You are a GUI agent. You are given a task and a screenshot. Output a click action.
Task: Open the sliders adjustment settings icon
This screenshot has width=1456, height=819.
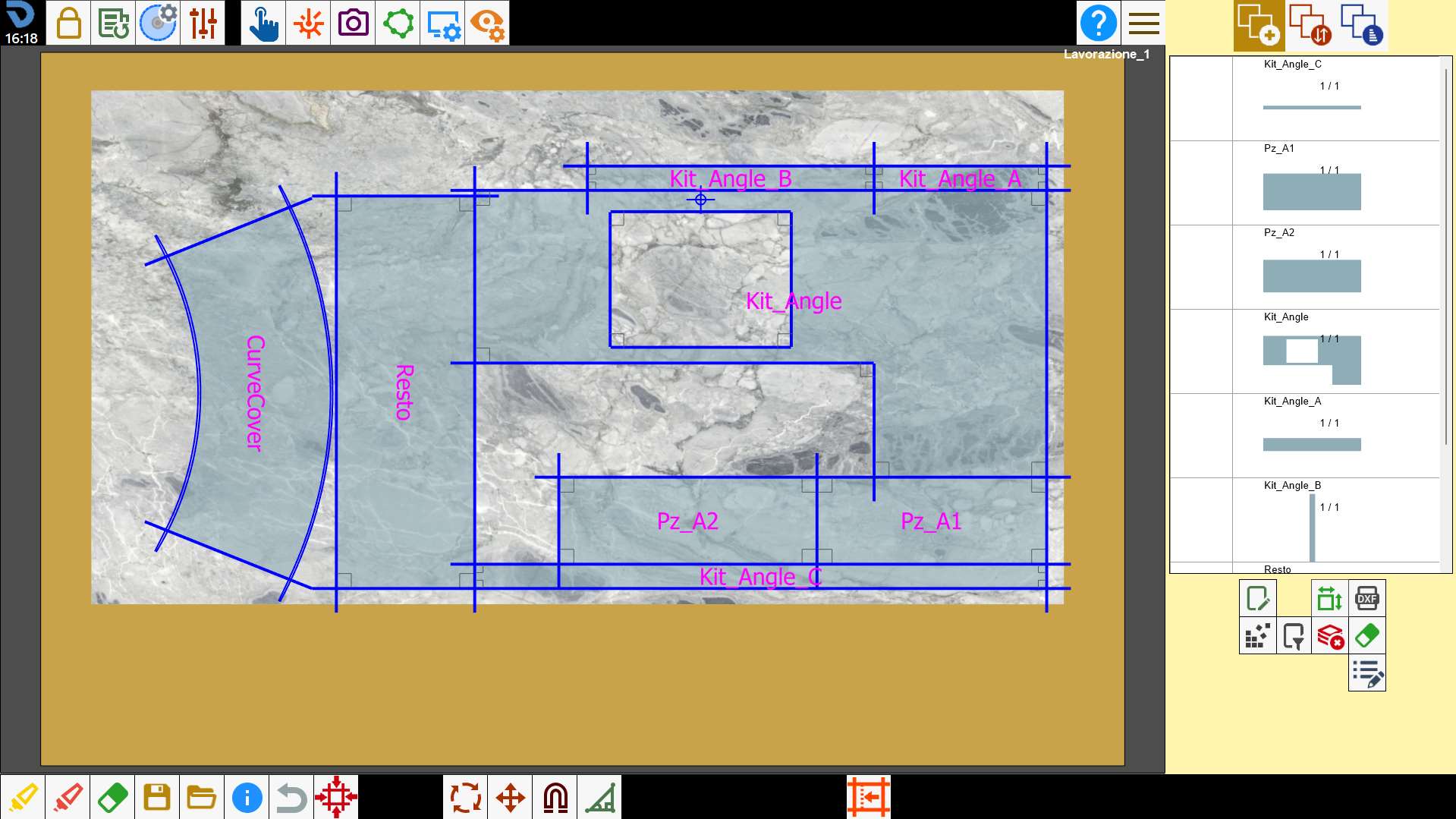[x=203, y=23]
